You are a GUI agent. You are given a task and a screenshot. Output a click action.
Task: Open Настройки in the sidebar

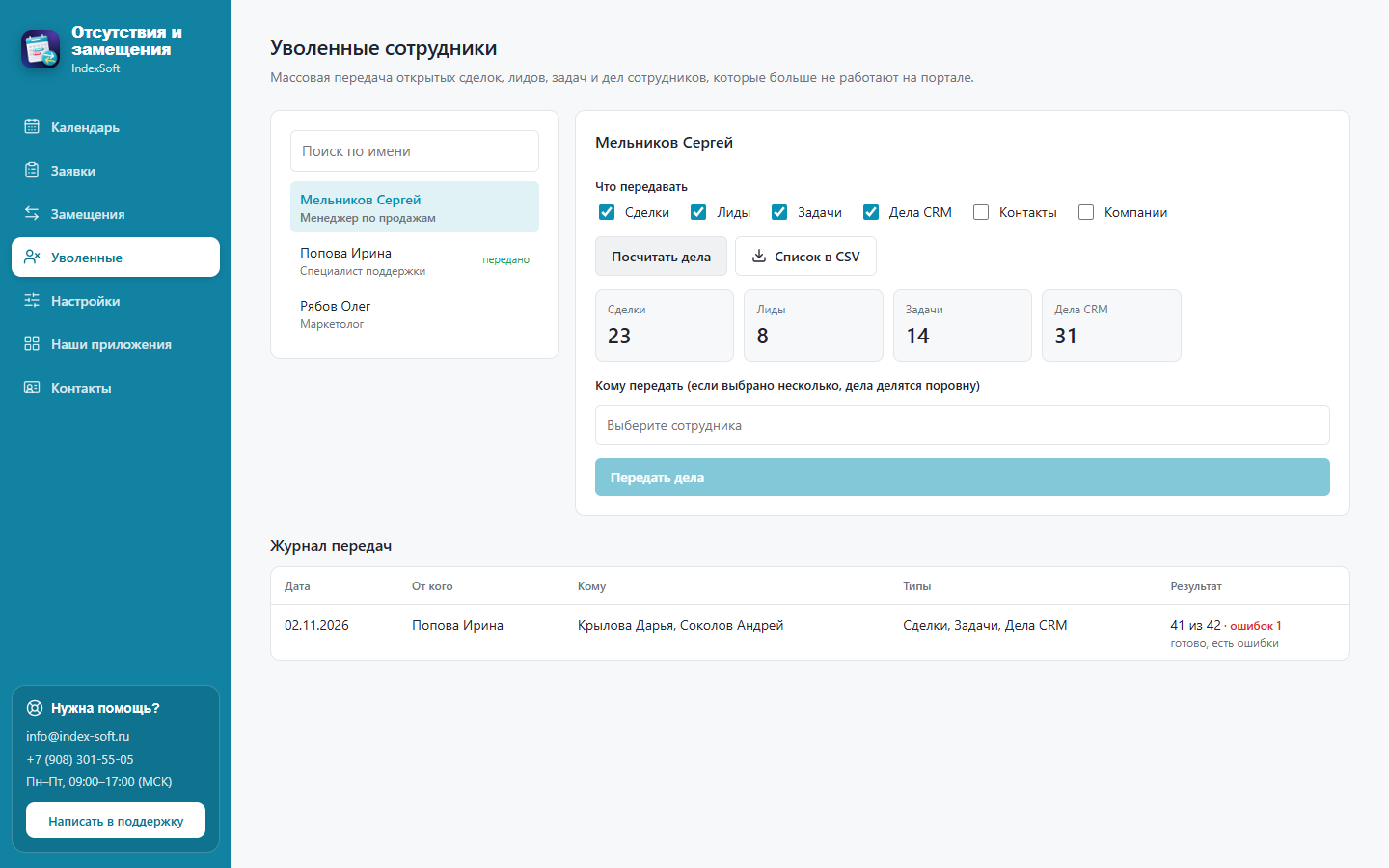116,301
